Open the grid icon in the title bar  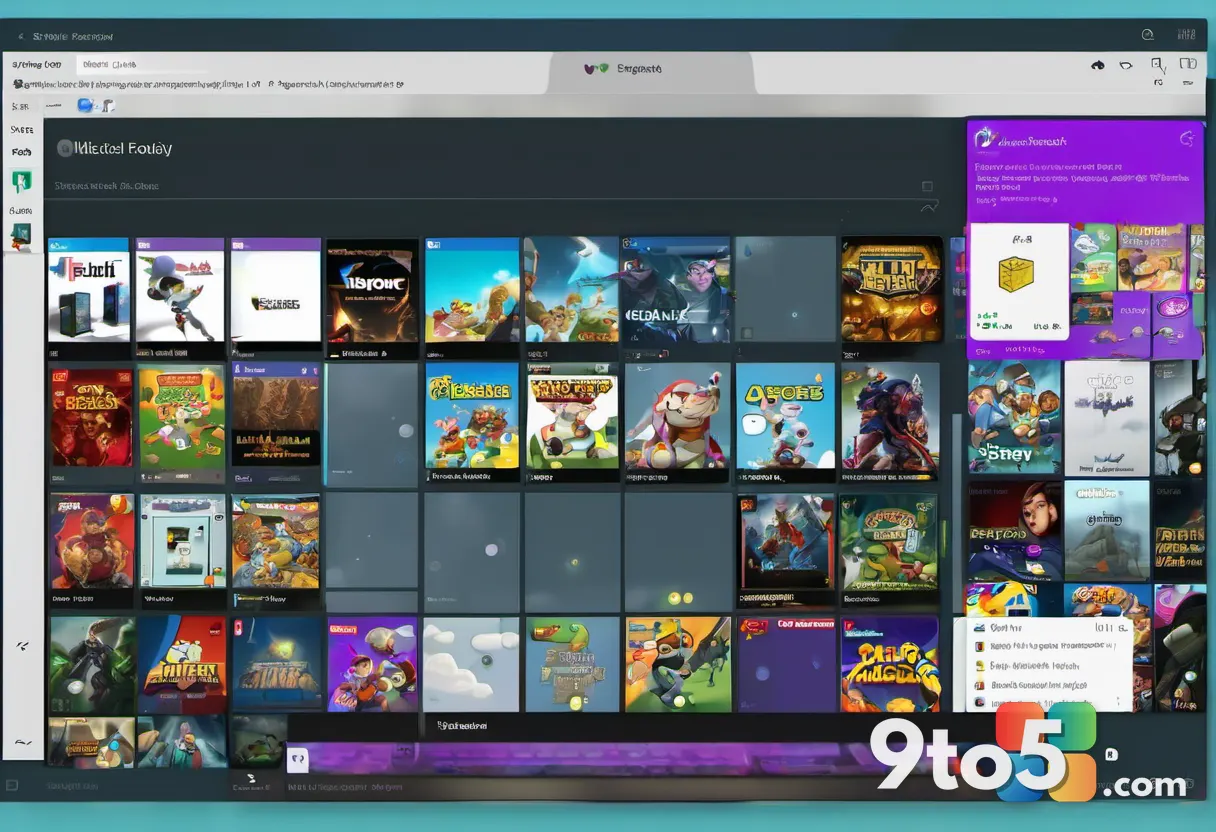tap(1186, 35)
